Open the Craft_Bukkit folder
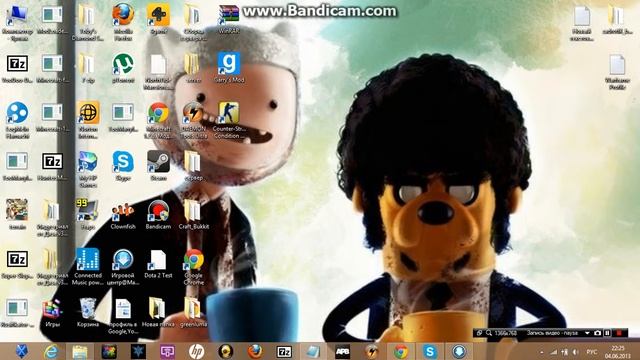640x360 pixels. 193,215
